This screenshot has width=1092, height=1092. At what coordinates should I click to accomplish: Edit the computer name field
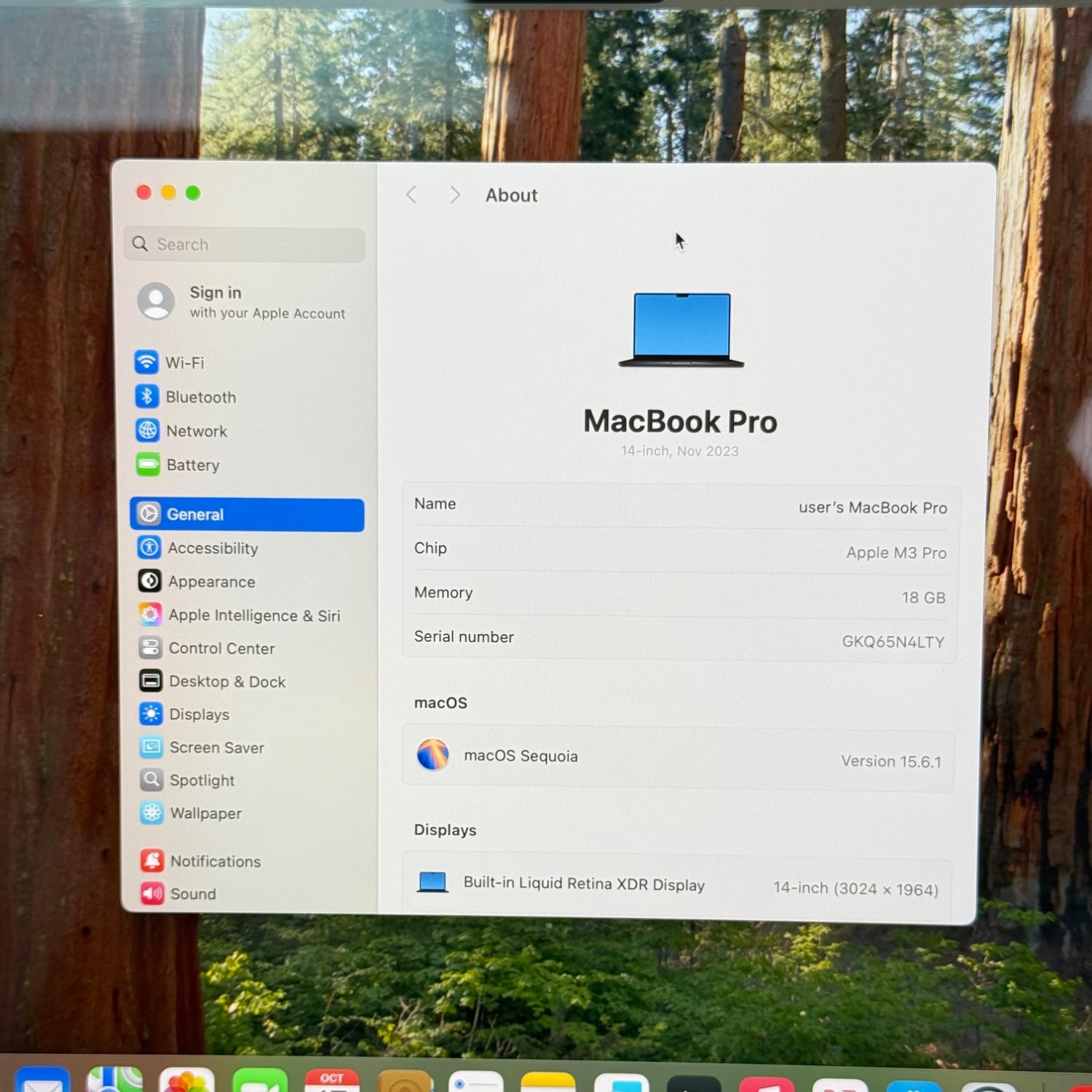point(871,507)
